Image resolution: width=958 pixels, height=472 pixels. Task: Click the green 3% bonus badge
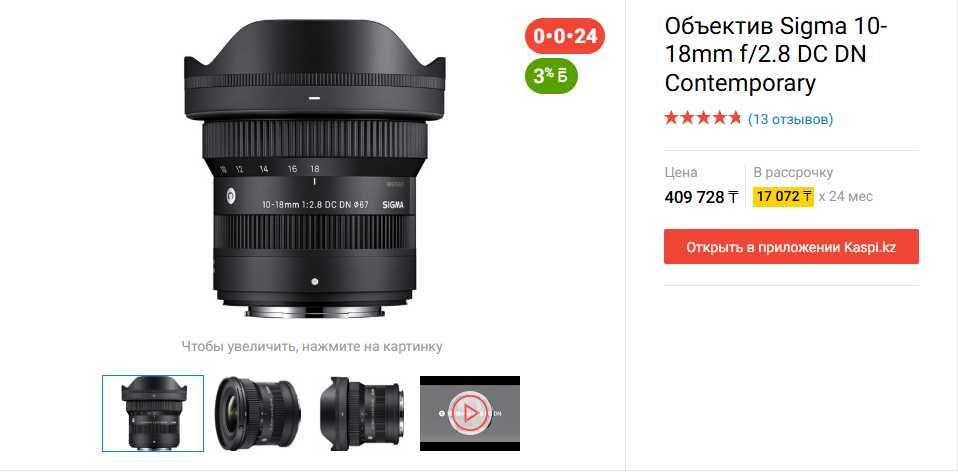pos(551,76)
